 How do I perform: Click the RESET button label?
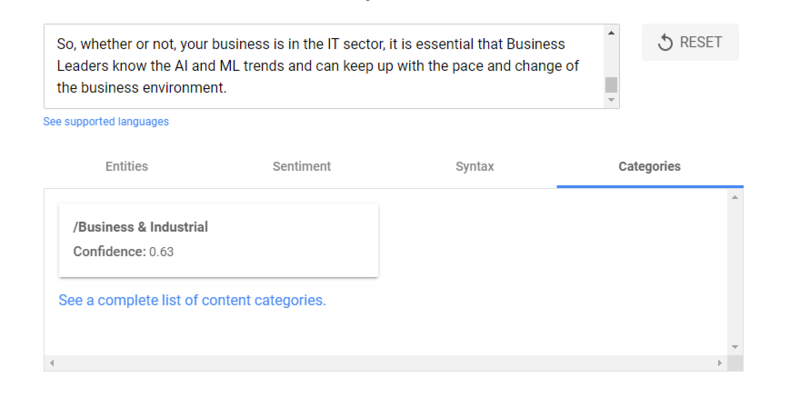coord(701,42)
